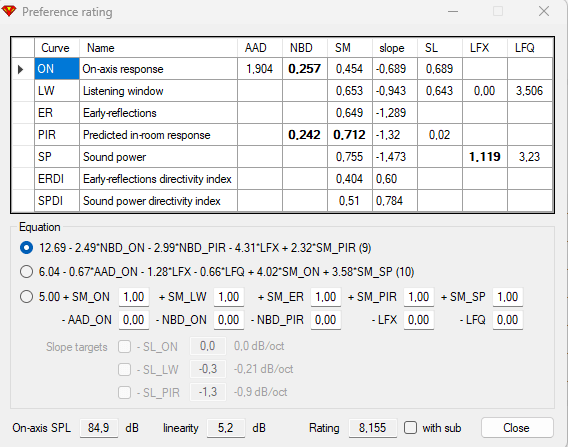
Task: Click the SL_PIR slope target value field
Action: (208, 392)
